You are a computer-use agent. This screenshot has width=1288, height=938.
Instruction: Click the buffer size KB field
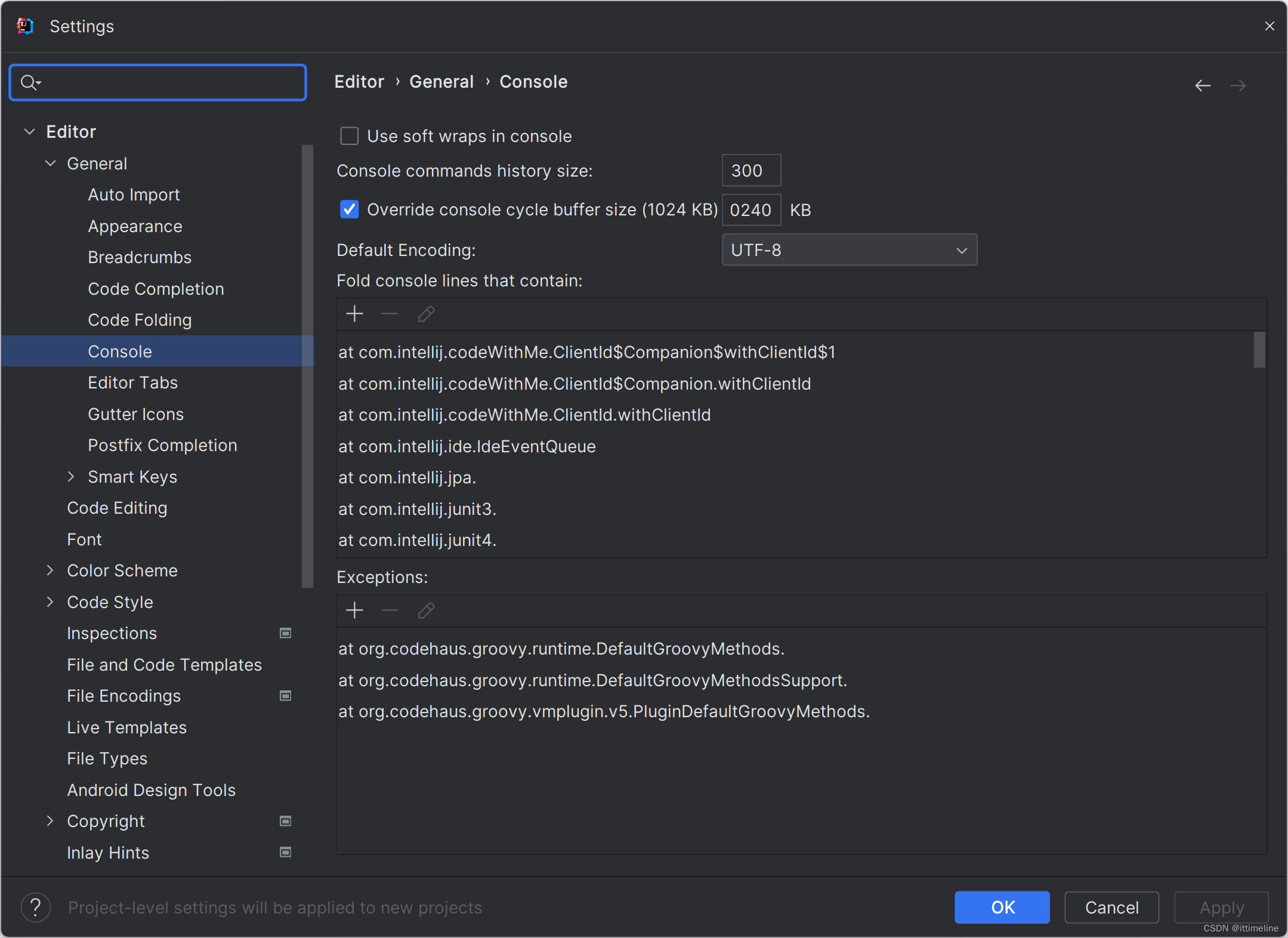(x=751, y=210)
